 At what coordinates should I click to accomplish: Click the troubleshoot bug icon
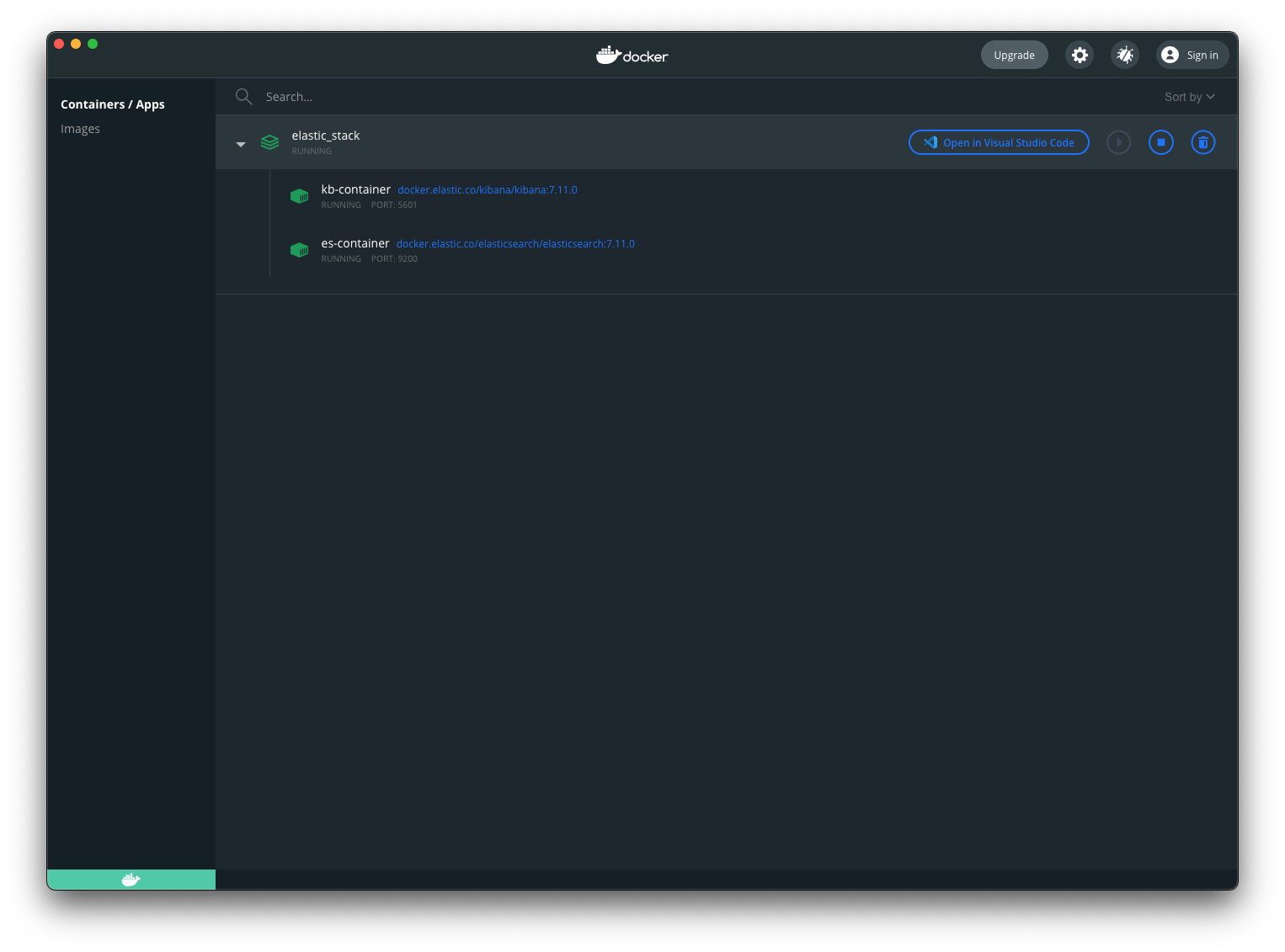pos(1125,56)
